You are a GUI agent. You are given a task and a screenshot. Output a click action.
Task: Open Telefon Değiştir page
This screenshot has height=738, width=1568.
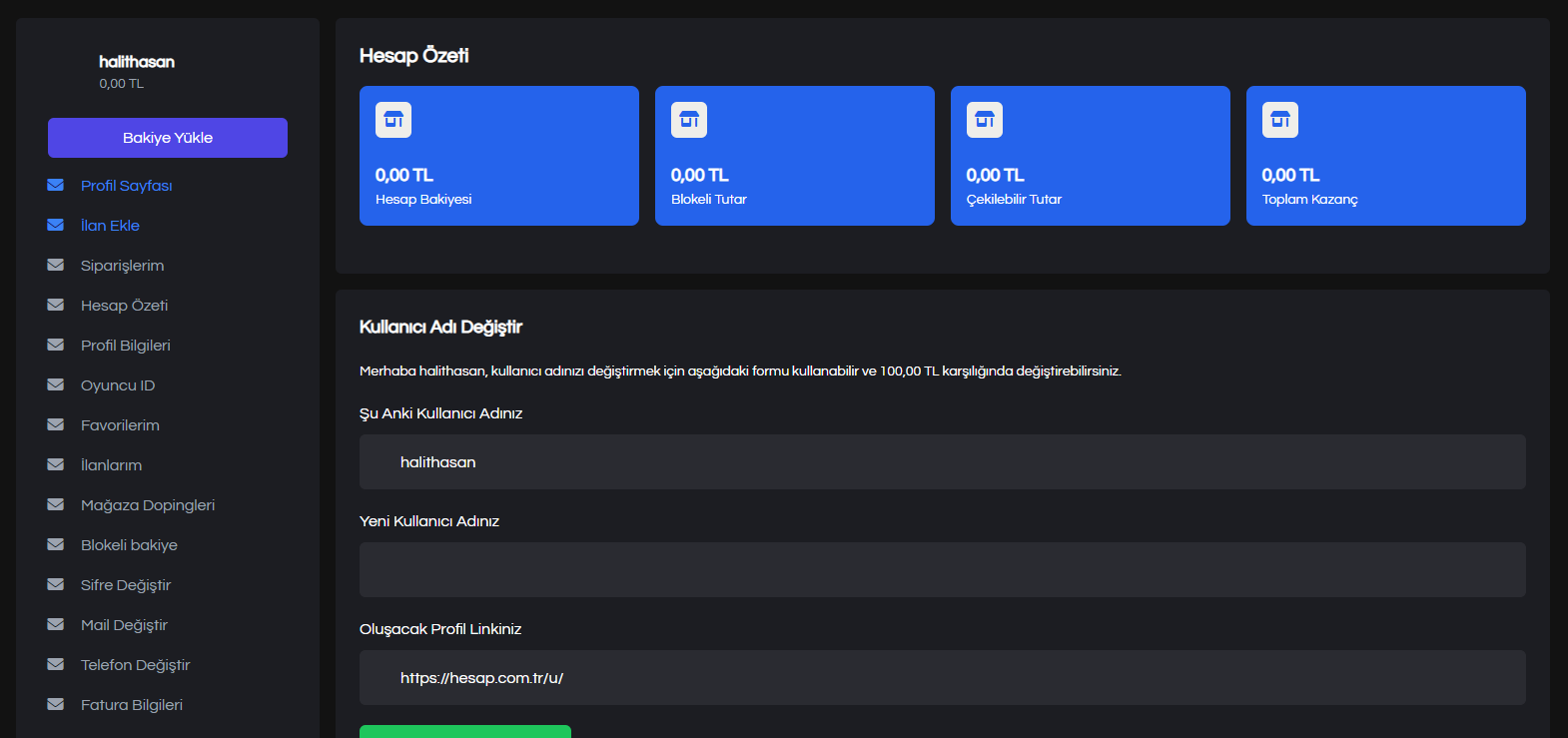click(x=136, y=665)
